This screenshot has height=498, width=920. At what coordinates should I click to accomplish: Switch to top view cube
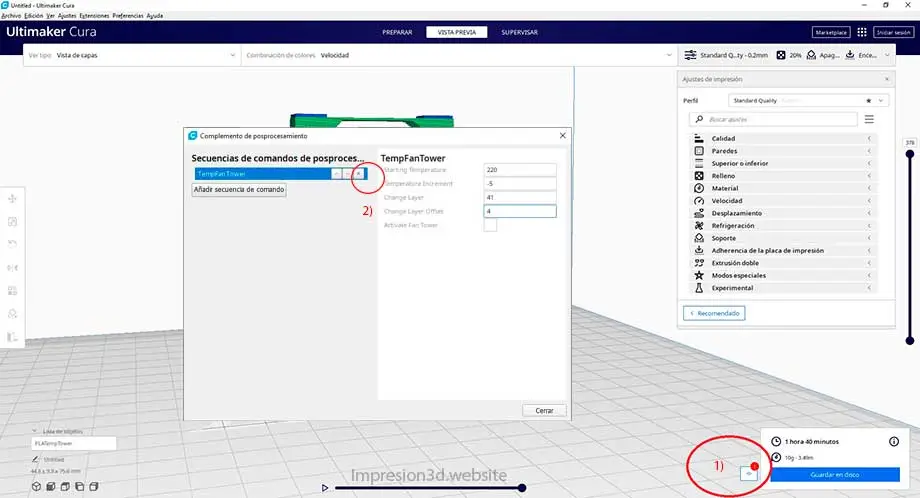point(65,486)
